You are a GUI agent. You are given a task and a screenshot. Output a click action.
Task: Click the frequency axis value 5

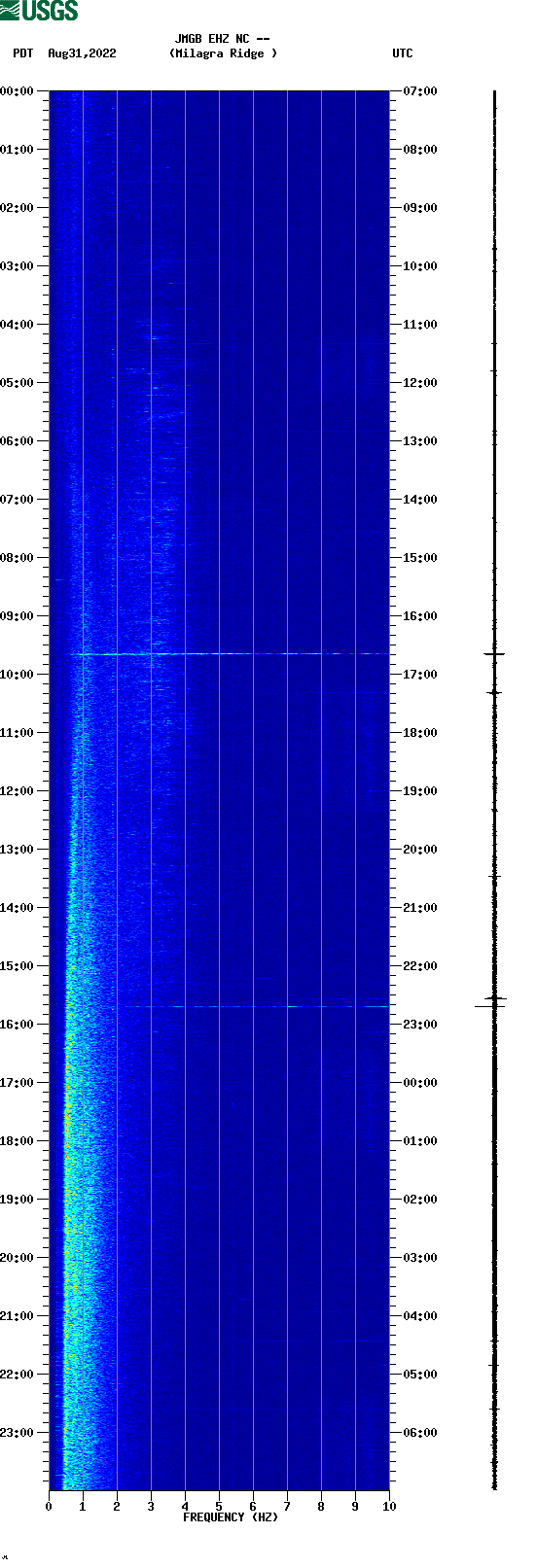coord(219,1507)
